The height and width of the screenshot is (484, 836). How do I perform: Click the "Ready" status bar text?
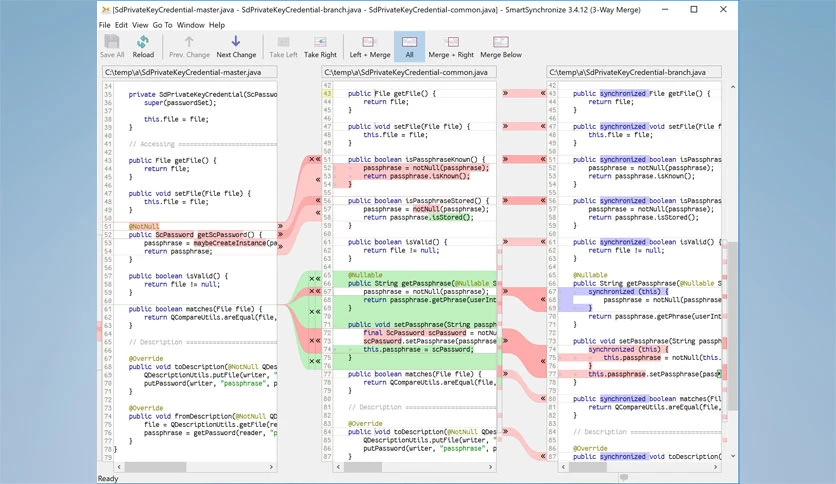pos(108,479)
